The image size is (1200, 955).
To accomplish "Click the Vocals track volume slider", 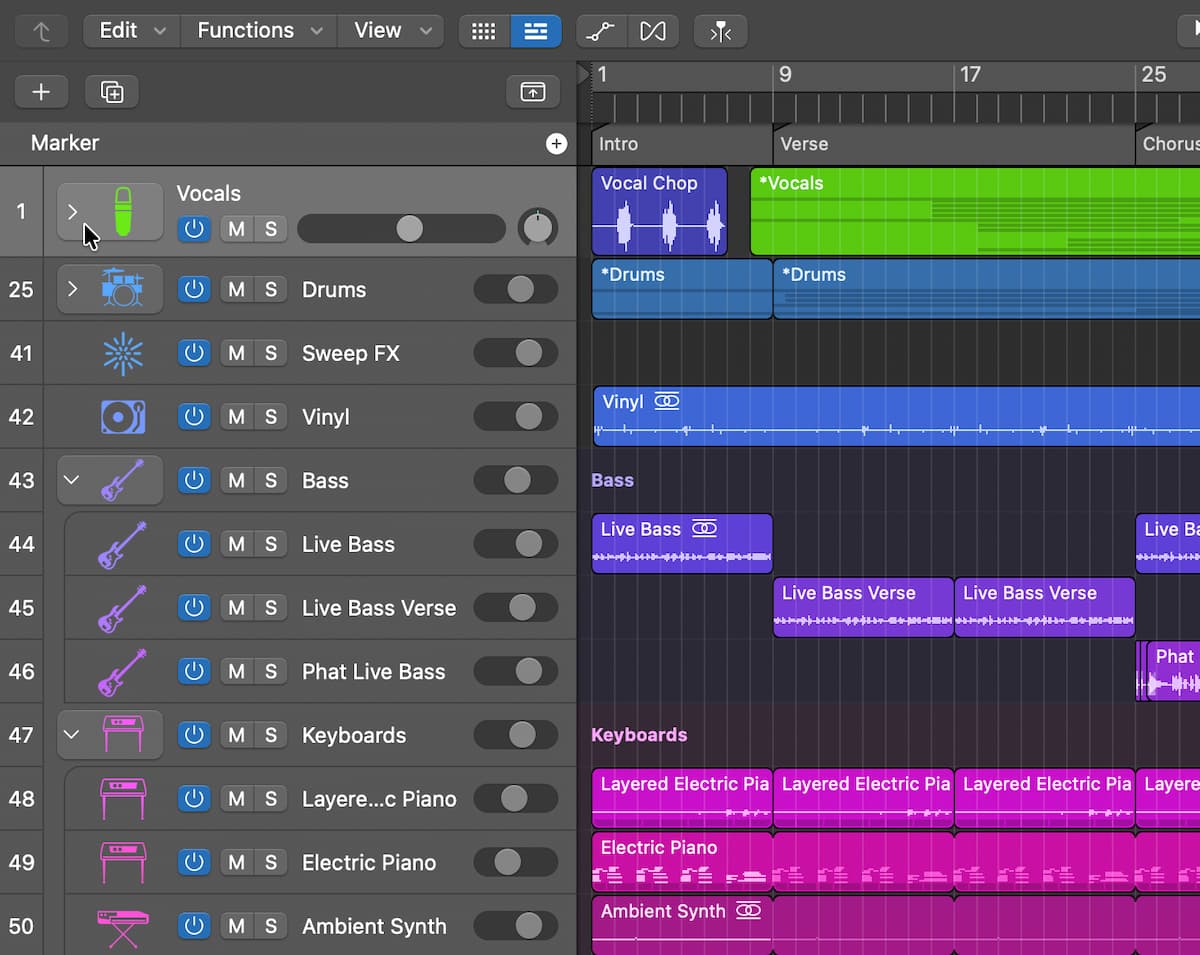I will [402, 229].
